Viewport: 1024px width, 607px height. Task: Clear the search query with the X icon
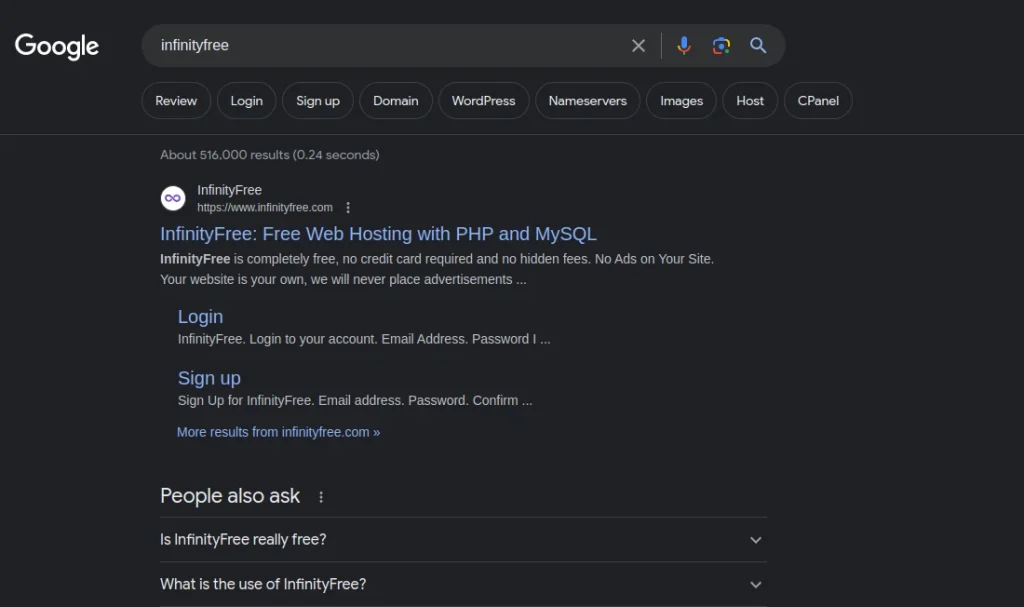click(x=638, y=46)
